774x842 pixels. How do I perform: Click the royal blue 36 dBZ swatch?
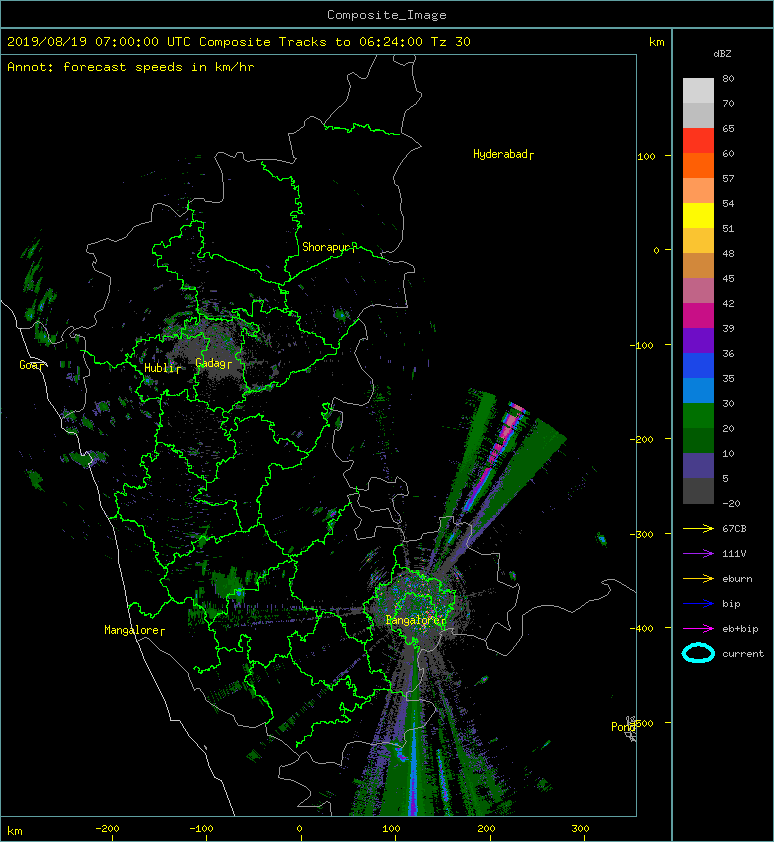698,366
